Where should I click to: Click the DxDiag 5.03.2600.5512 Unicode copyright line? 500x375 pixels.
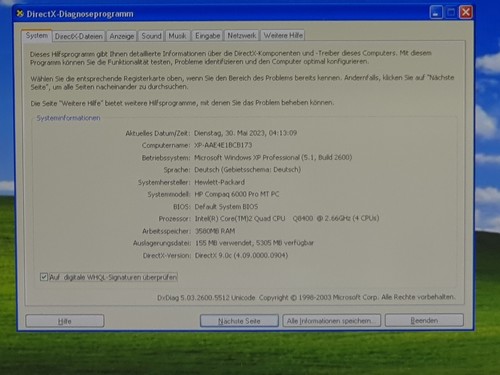click(x=306, y=297)
